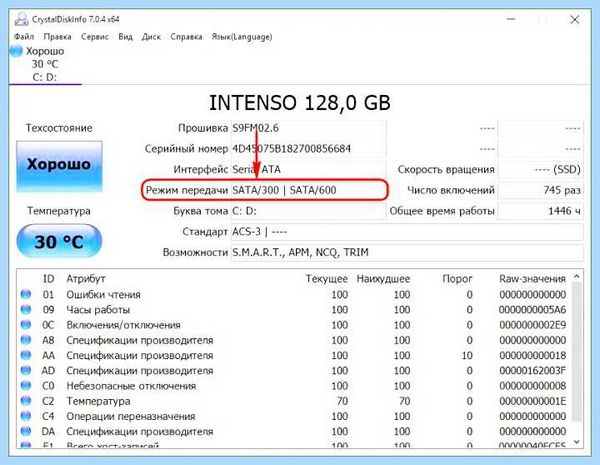
Task: Click the Интерфейс field Serial ATA
Action: (308, 170)
